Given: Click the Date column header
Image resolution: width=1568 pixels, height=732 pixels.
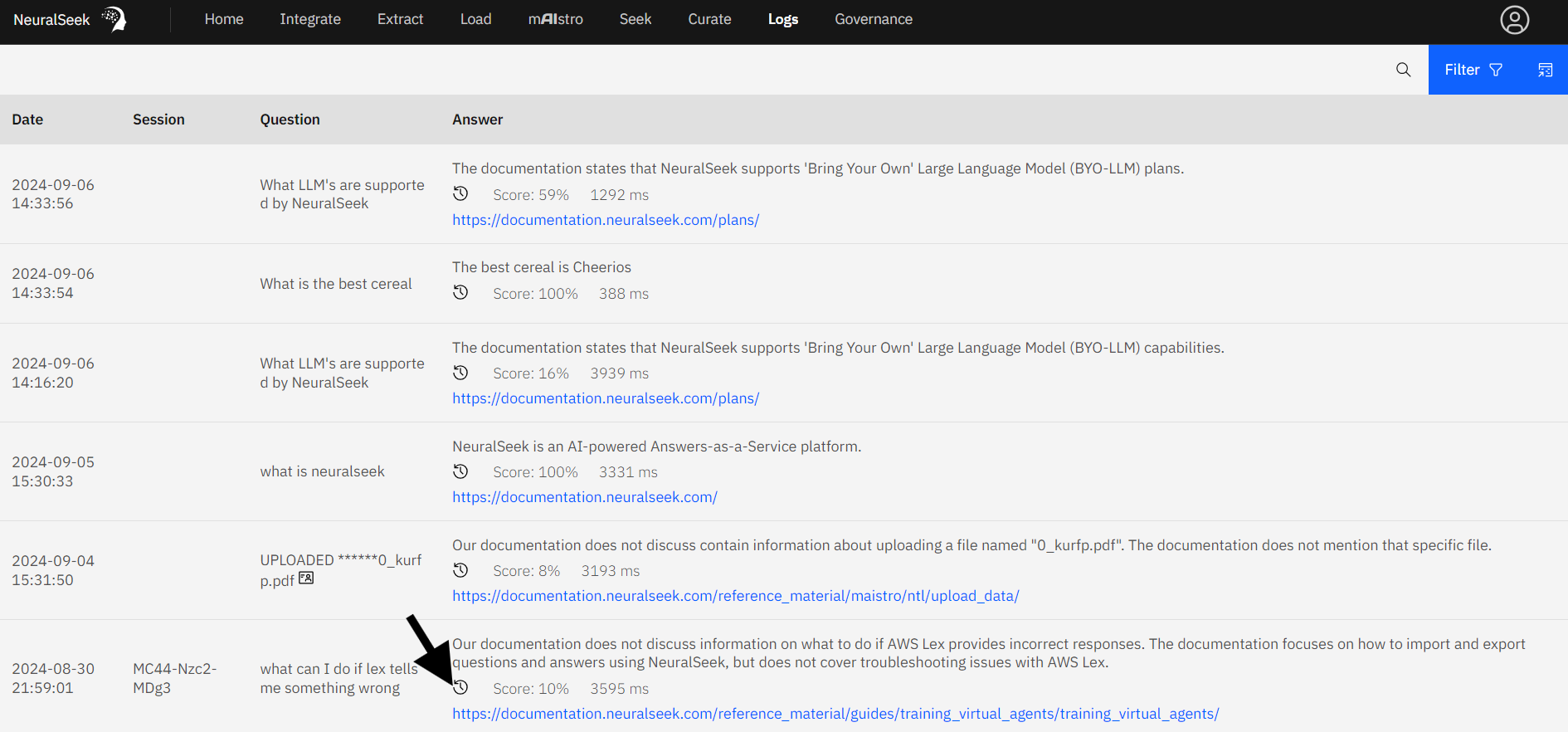Looking at the screenshot, I should click(27, 120).
